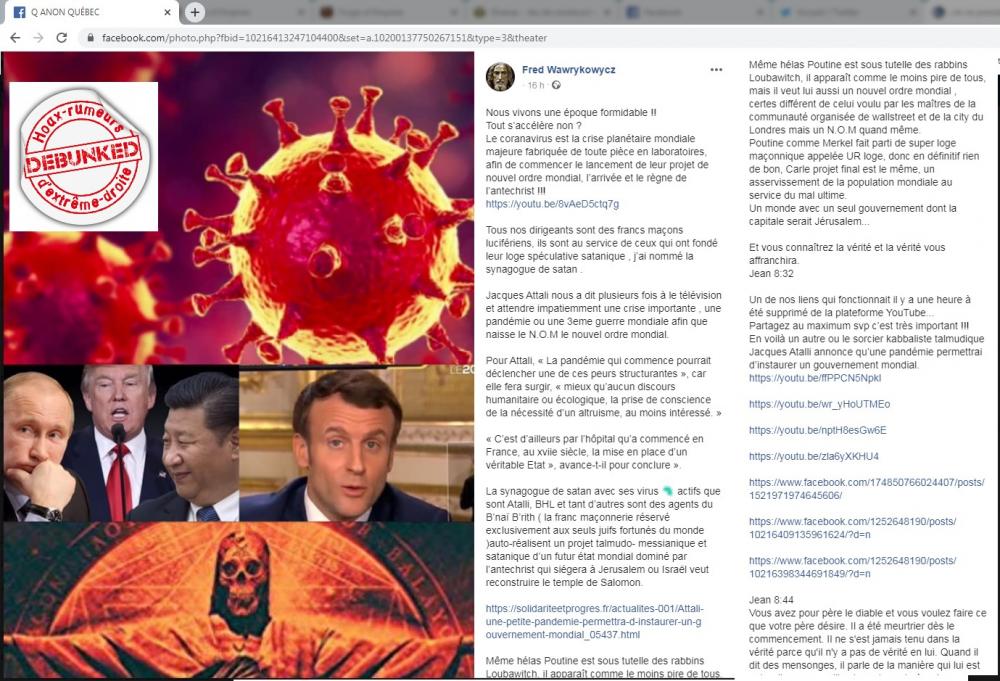Click the Hoax-rumeurs DEBUNKED stamp image

(x=84, y=156)
